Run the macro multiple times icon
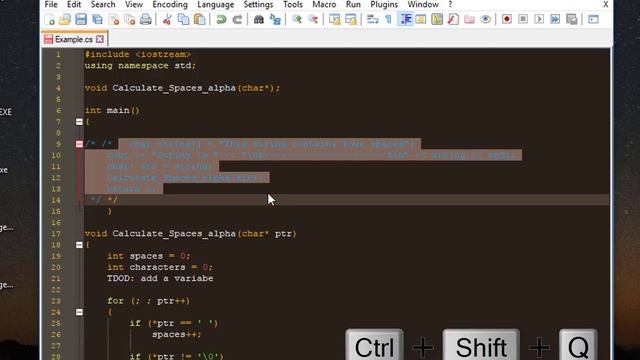 (x=555, y=19)
